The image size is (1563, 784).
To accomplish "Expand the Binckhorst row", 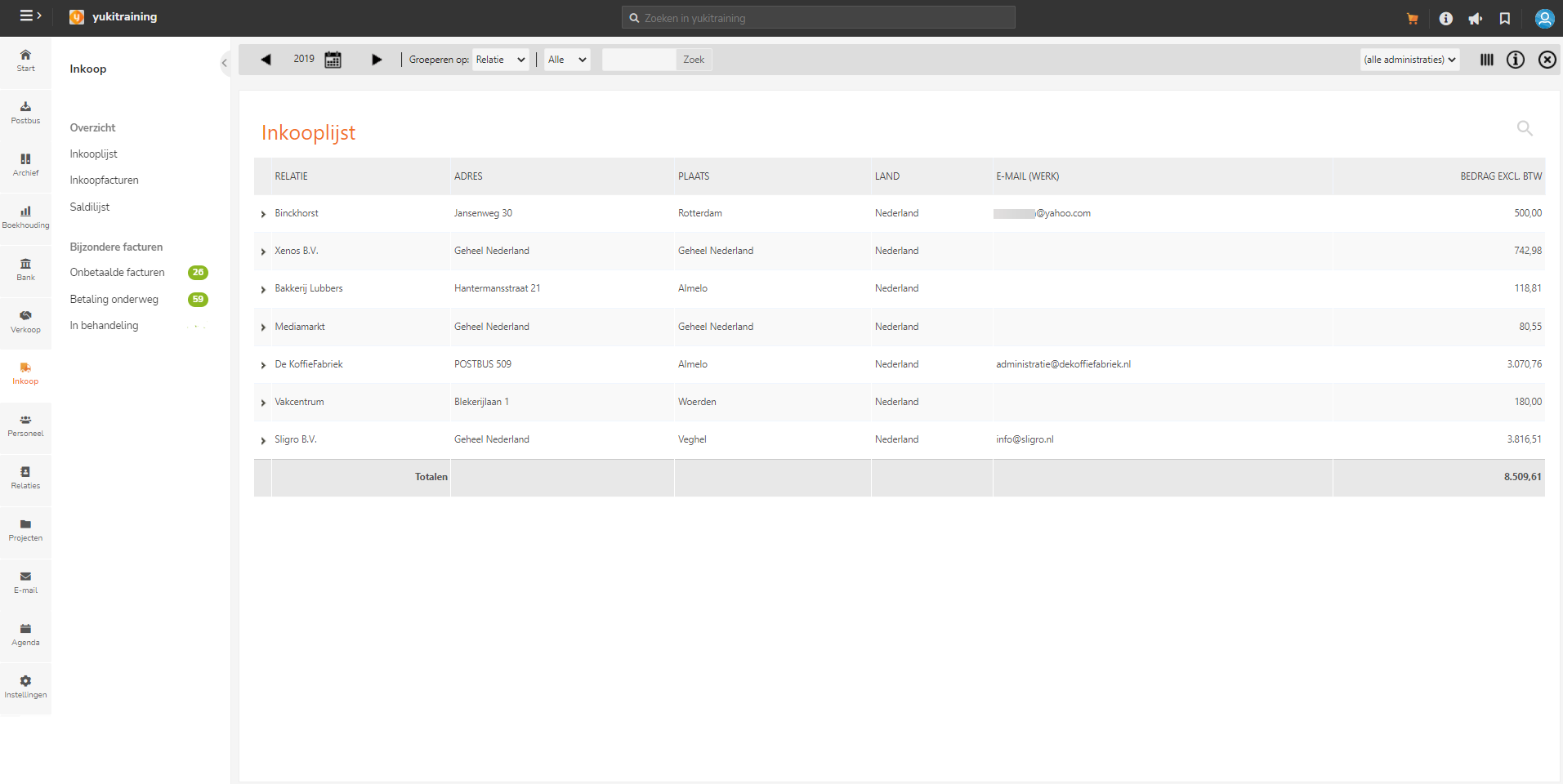I will [x=263, y=214].
